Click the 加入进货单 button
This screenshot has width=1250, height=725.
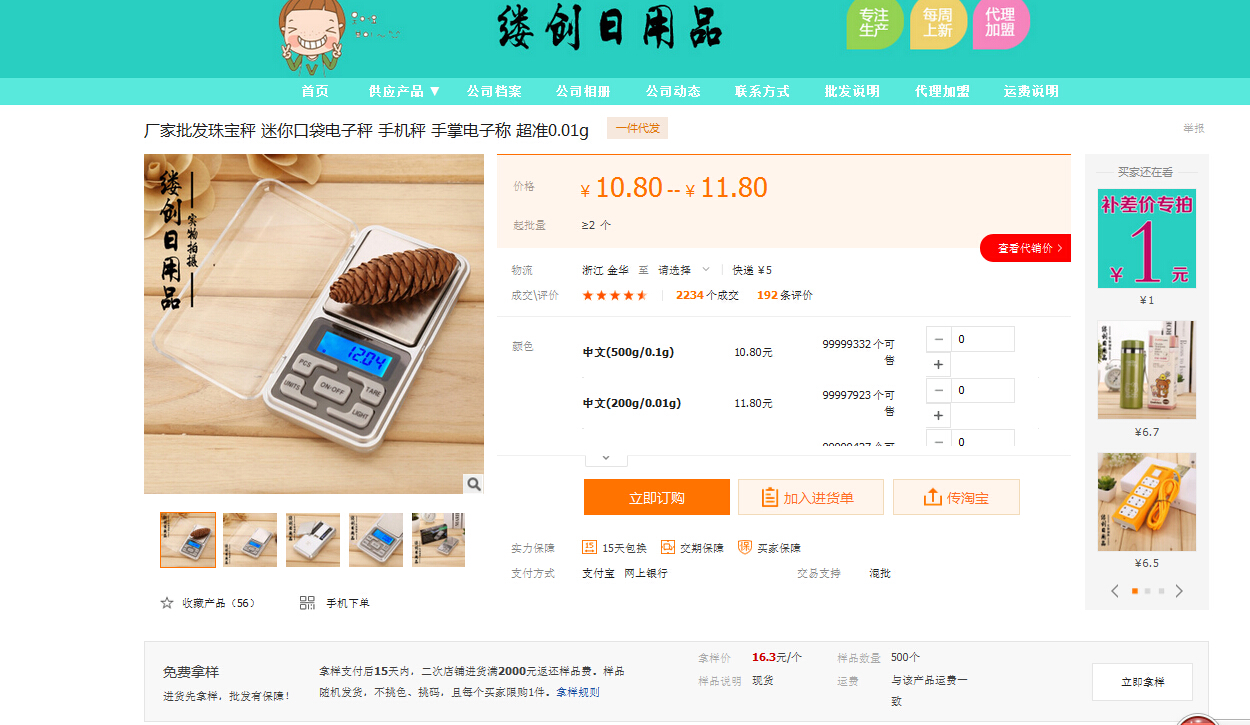811,497
